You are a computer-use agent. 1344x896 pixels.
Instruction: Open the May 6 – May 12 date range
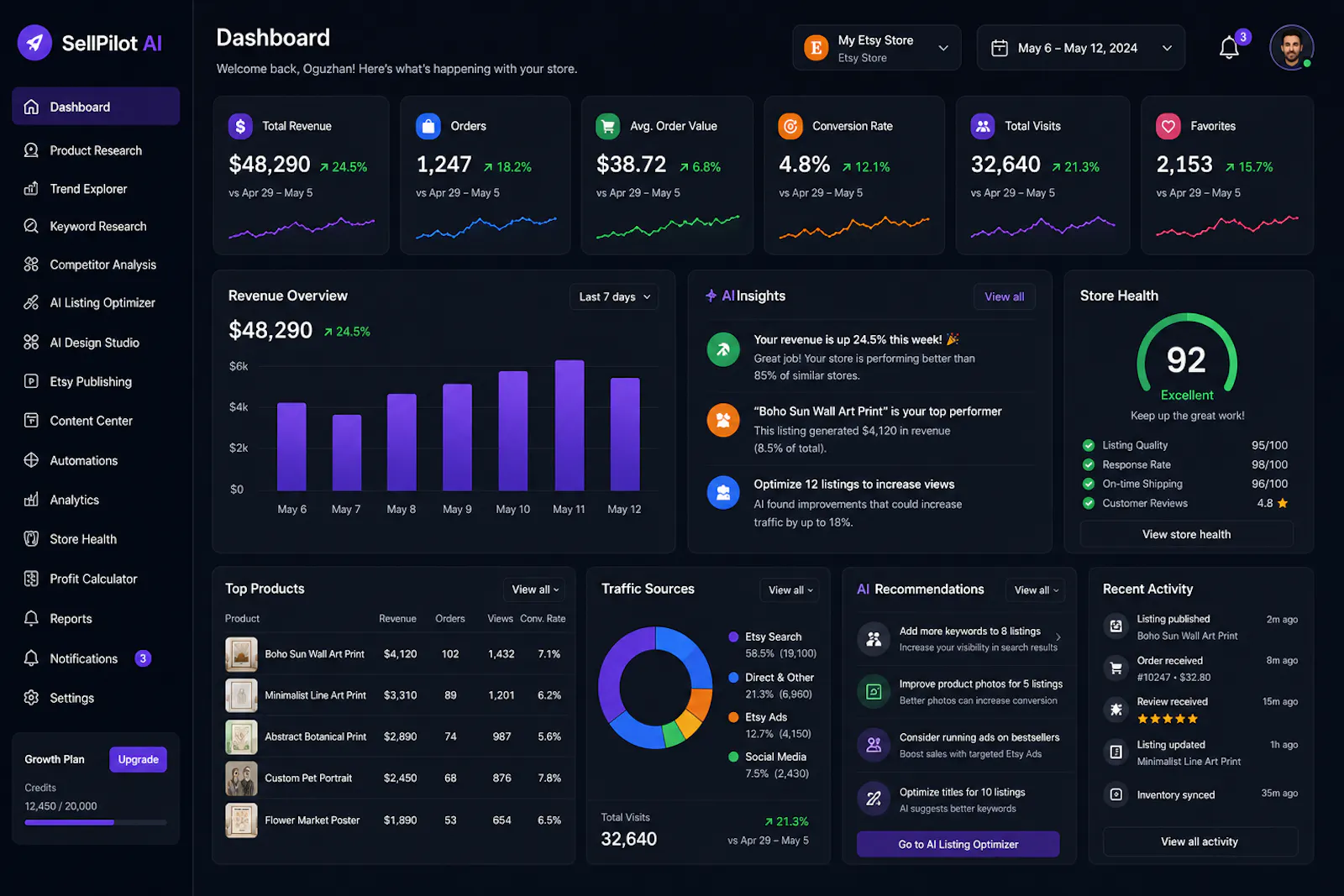tap(1081, 48)
